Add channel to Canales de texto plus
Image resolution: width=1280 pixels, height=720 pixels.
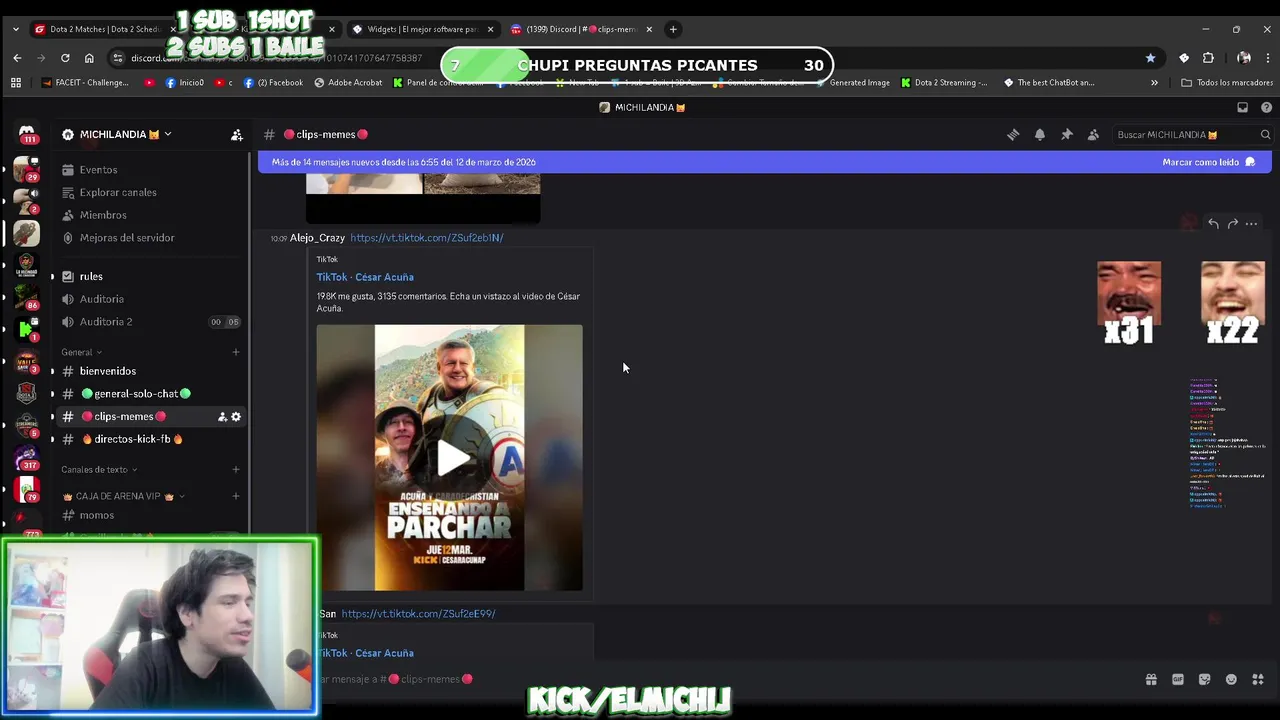(x=236, y=469)
